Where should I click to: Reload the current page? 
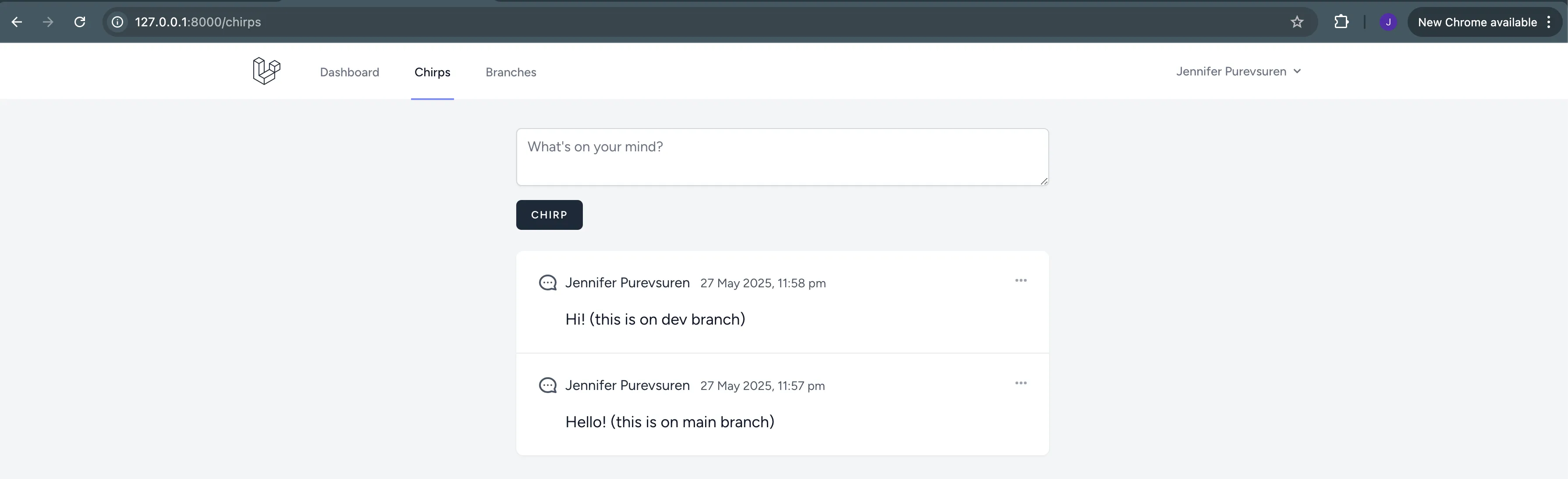(x=79, y=22)
